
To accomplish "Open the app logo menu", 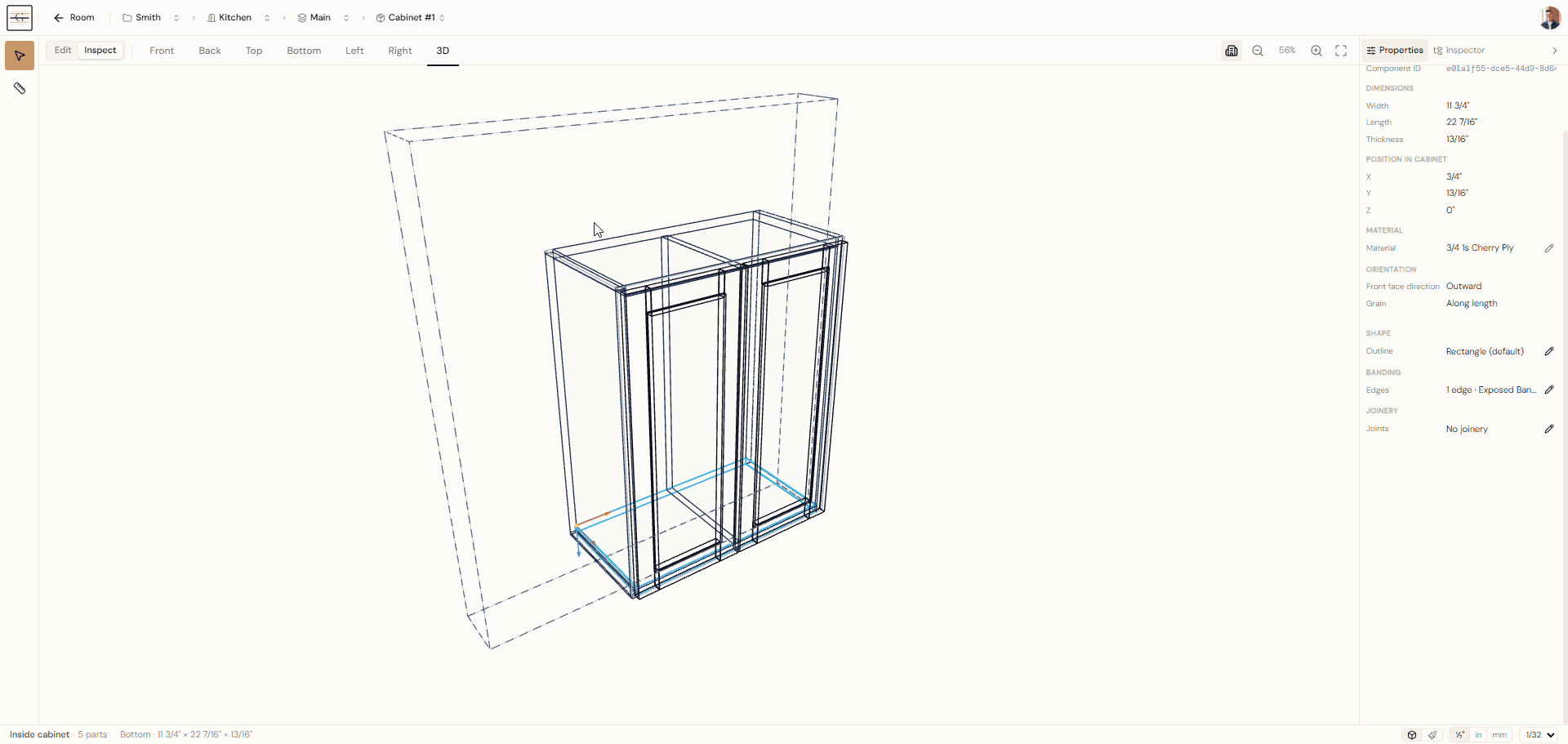I will pos(20,17).
